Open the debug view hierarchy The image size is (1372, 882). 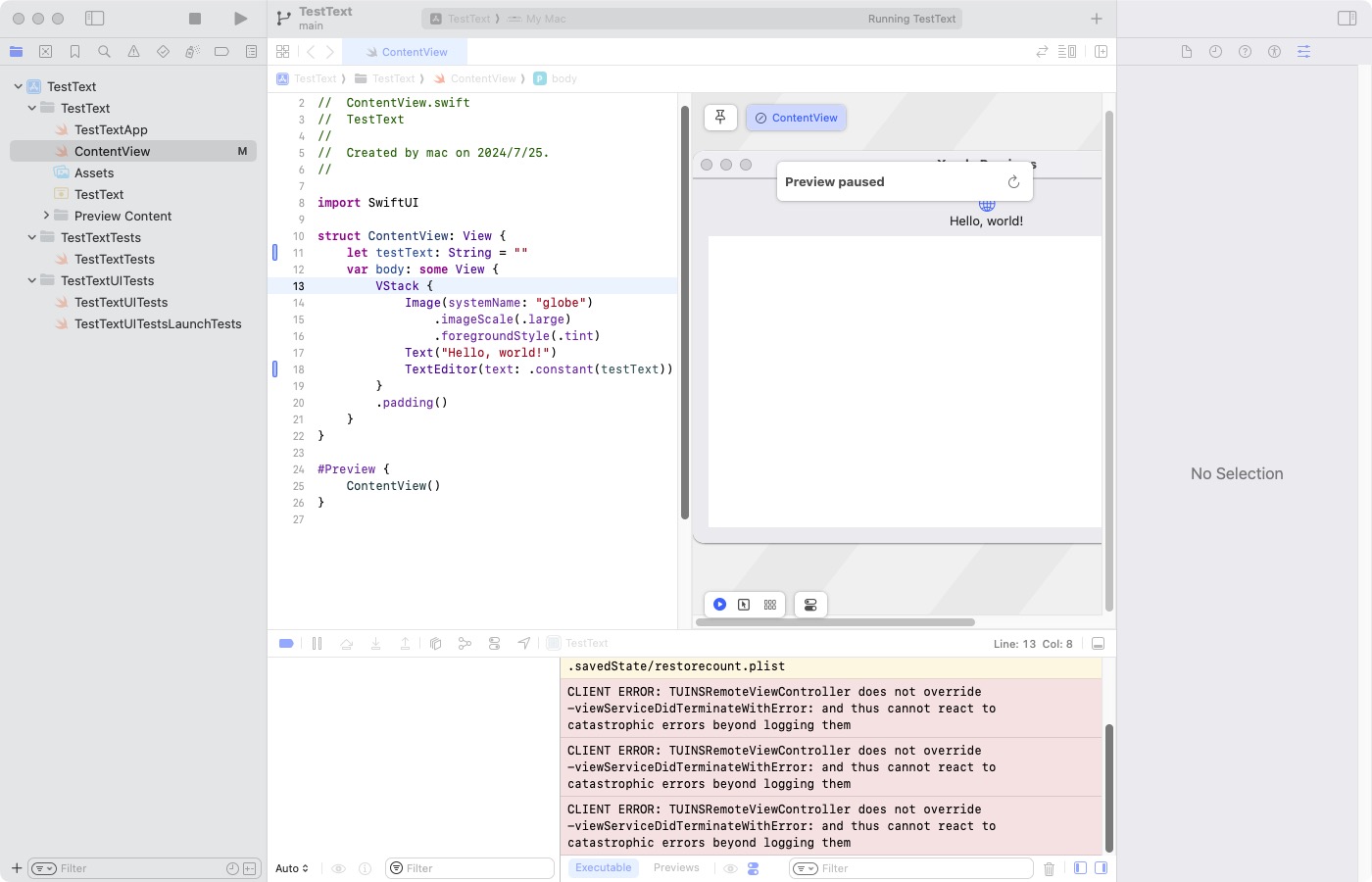point(435,644)
